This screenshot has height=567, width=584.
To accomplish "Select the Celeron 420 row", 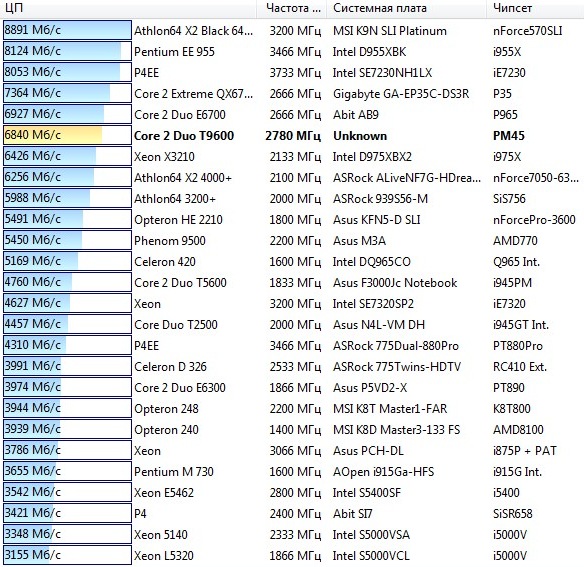I will (292, 262).
